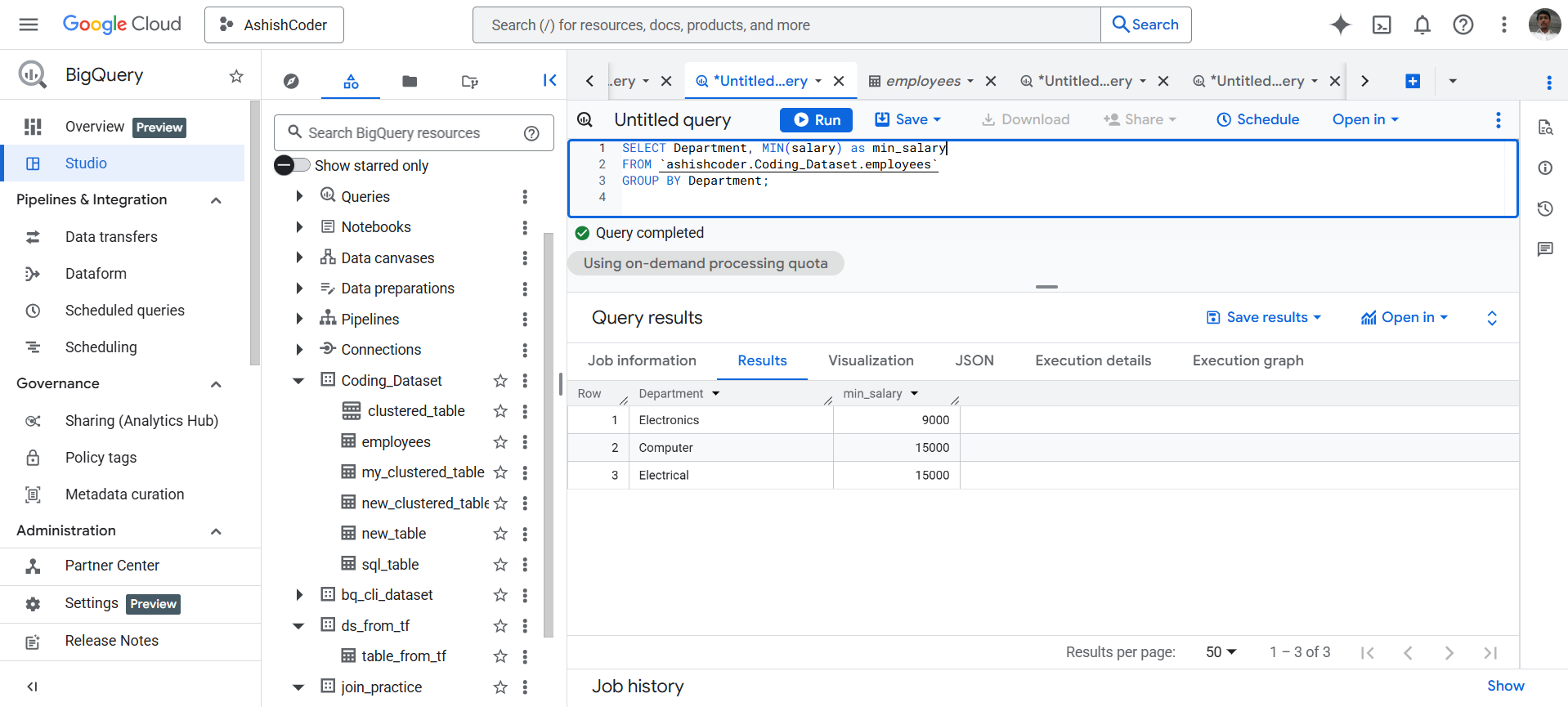Open Save results dropdown
1568x707 pixels.
[x=1264, y=317]
